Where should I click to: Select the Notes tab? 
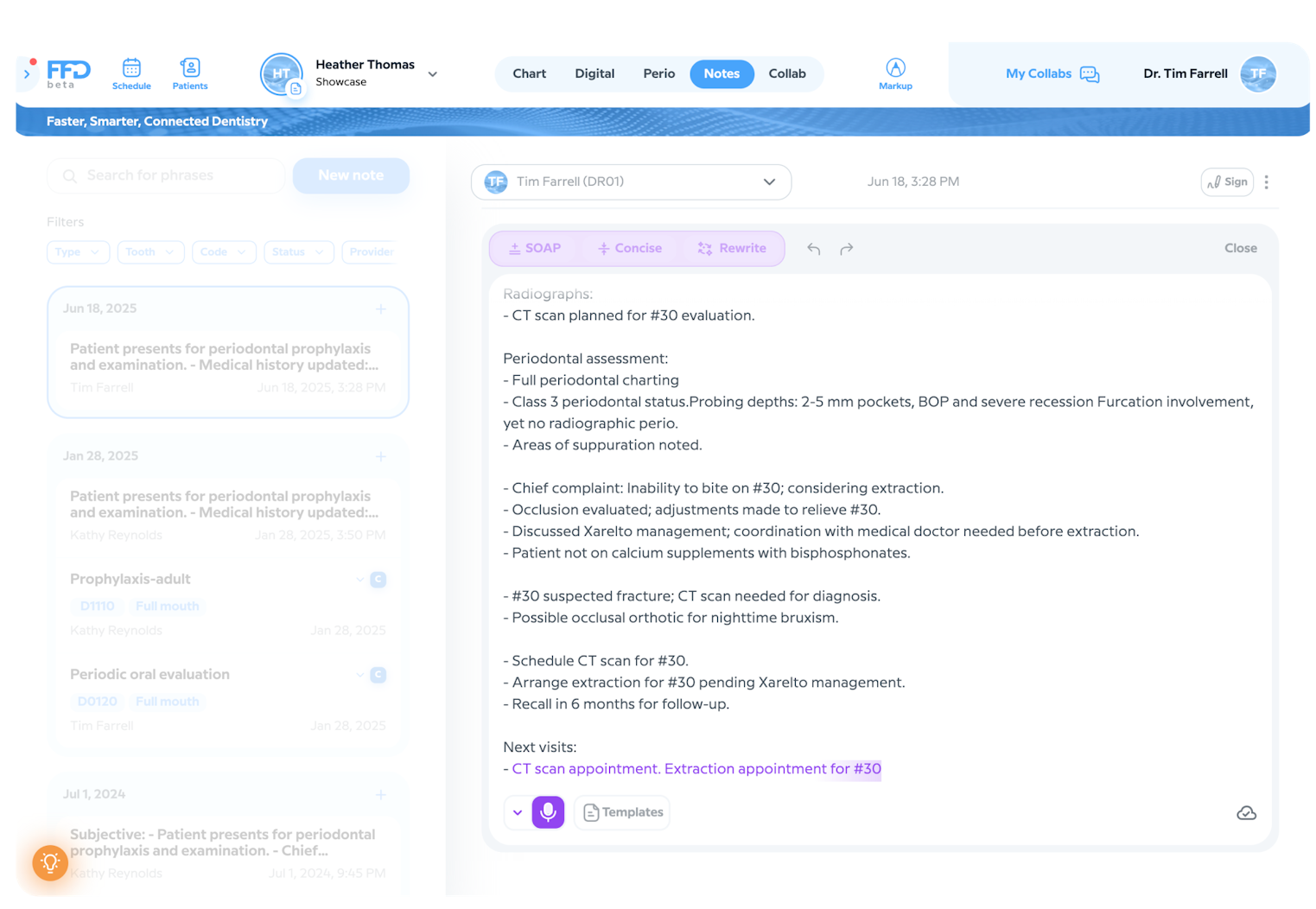[x=722, y=73]
